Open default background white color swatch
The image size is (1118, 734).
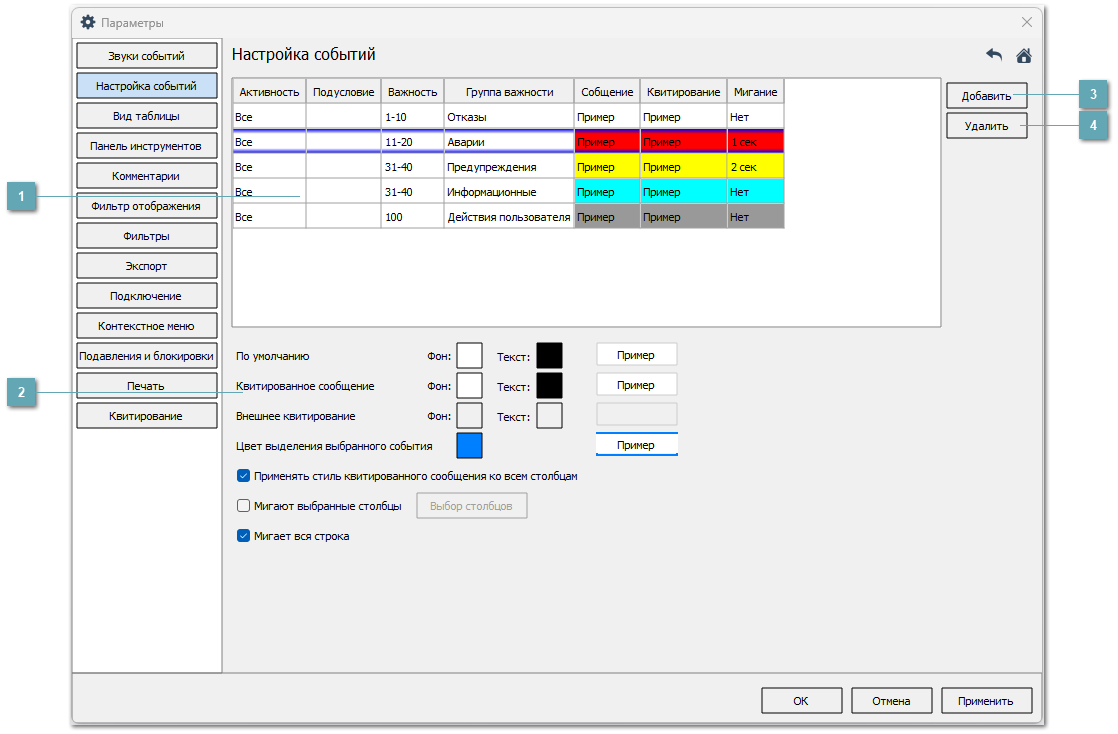tap(469, 356)
